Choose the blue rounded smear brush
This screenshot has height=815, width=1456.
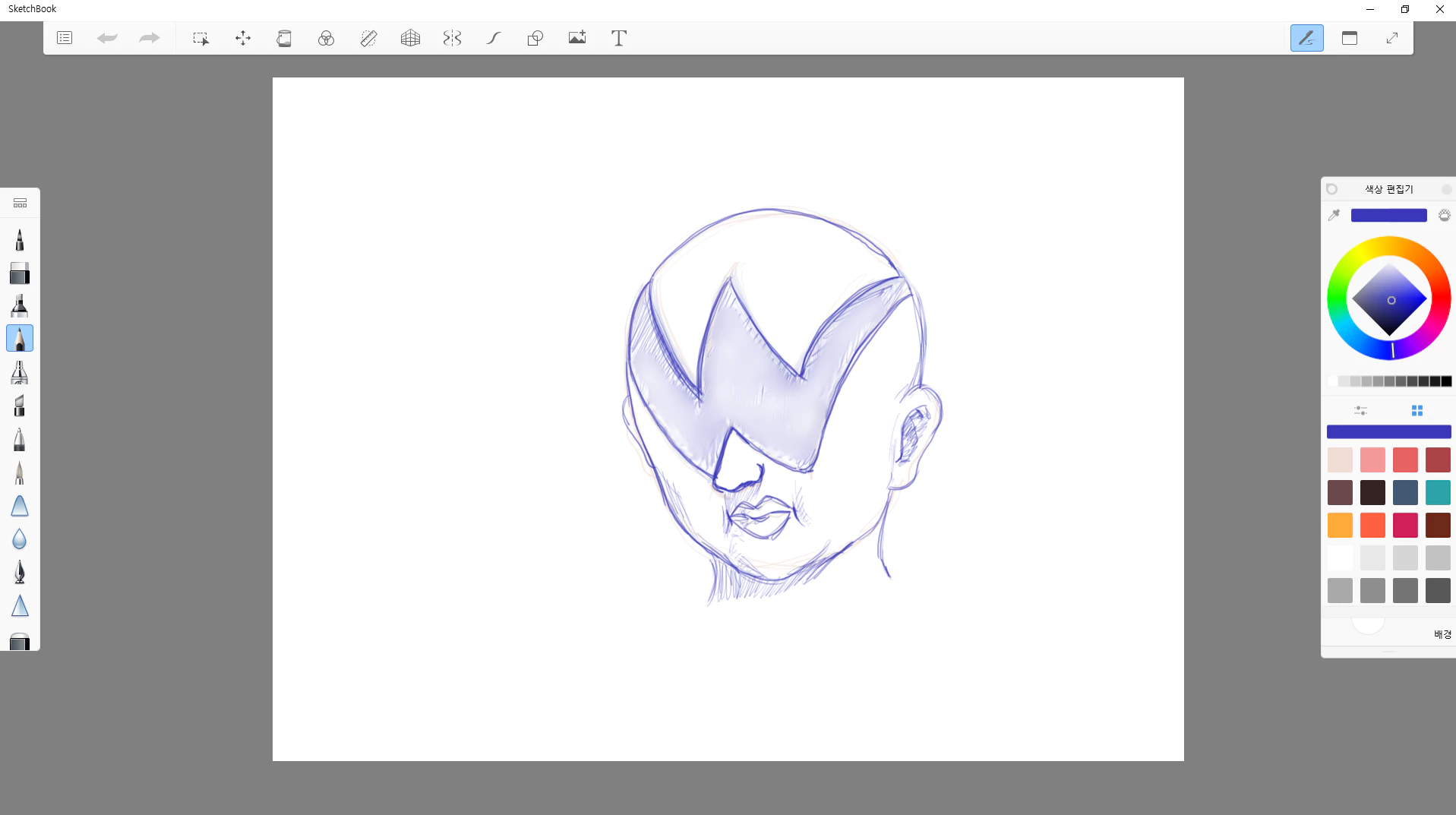click(x=20, y=506)
